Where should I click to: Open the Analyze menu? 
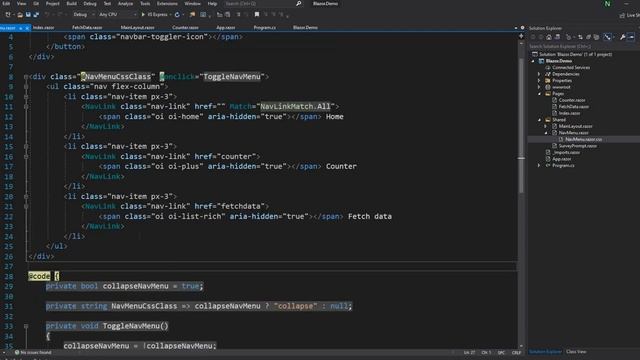[x=125, y=4]
